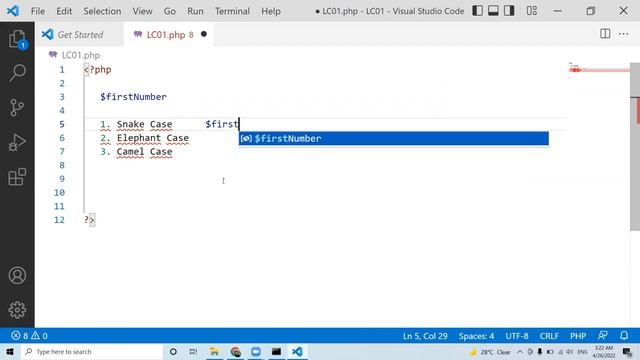Click the VS Code logo in title bar
640x360 pixels.
point(13,11)
